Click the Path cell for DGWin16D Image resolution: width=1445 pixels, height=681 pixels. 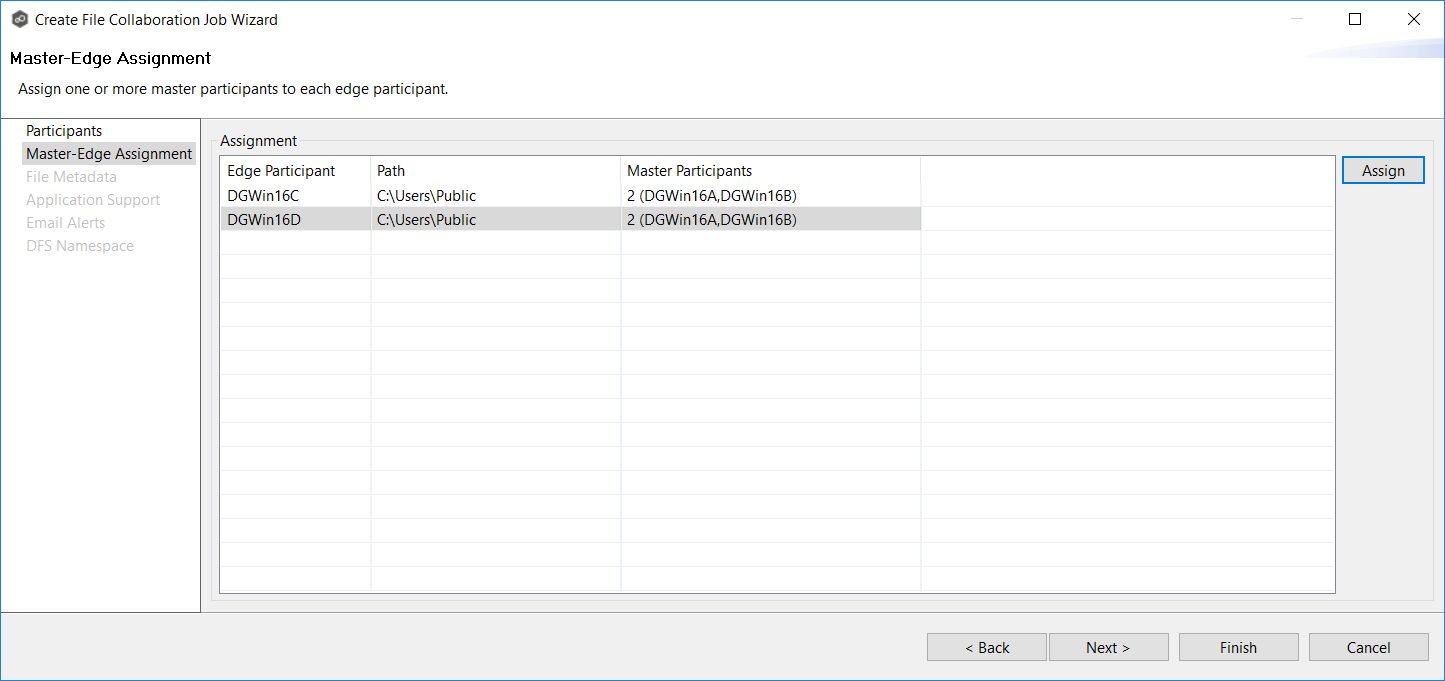pos(426,220)
